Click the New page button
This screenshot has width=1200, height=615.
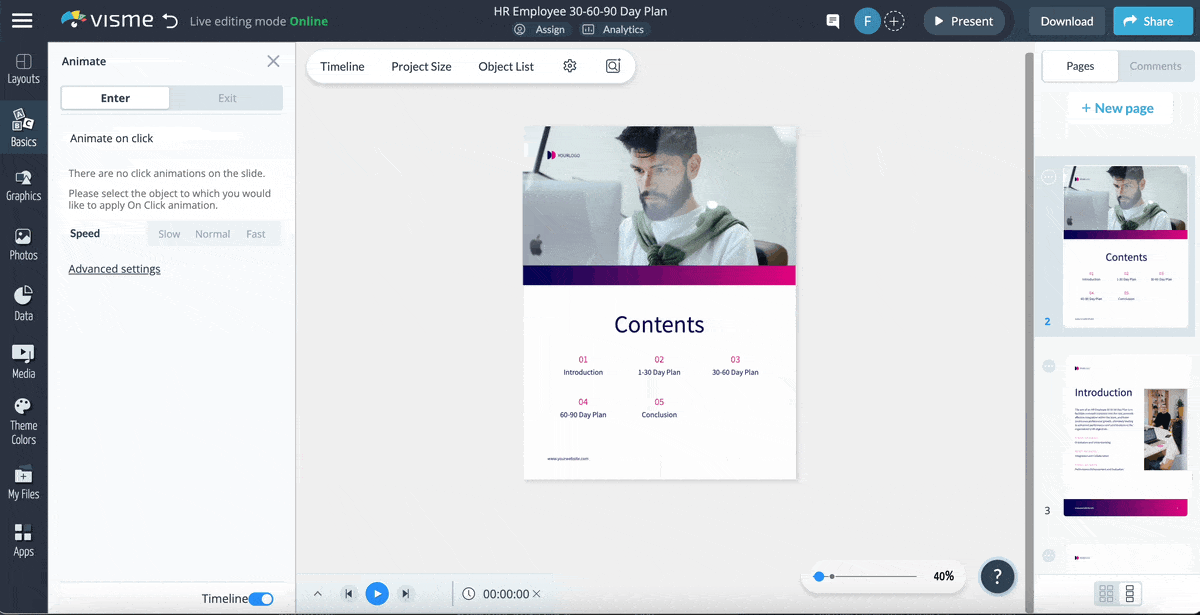point(1119,107)
